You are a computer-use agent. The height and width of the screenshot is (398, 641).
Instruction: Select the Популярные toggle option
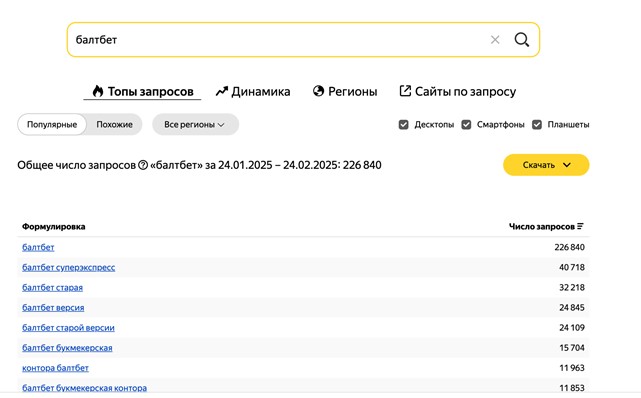(52, 124)
